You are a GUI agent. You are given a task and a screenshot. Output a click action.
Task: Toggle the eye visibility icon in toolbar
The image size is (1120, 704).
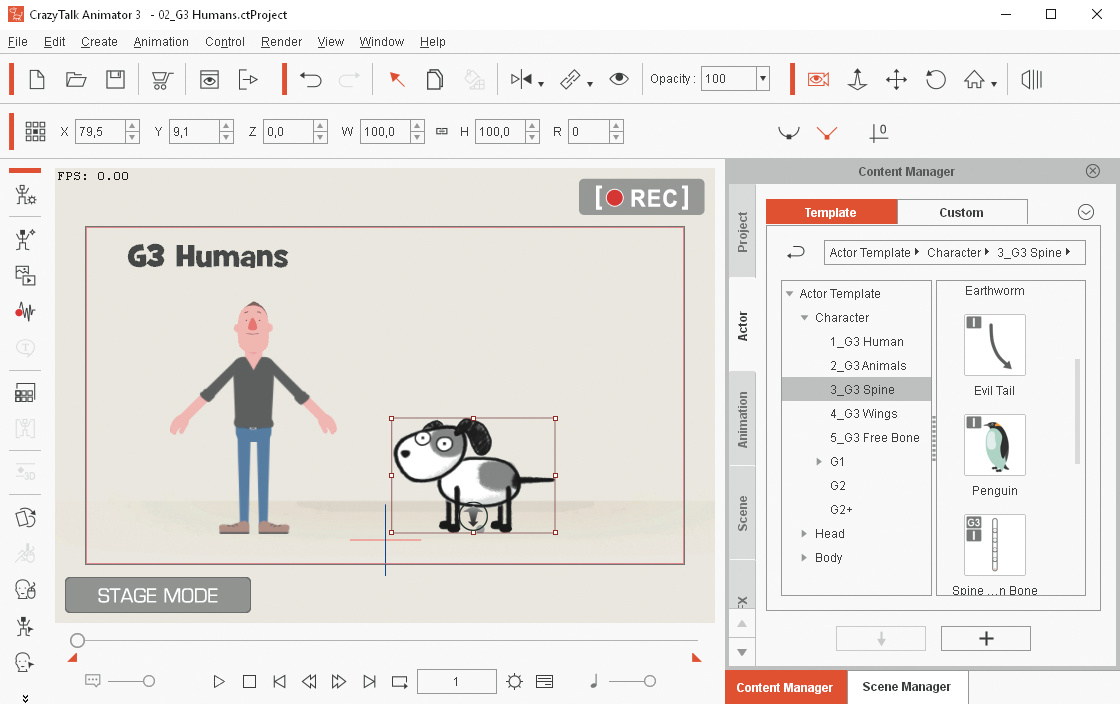point(619,80)
